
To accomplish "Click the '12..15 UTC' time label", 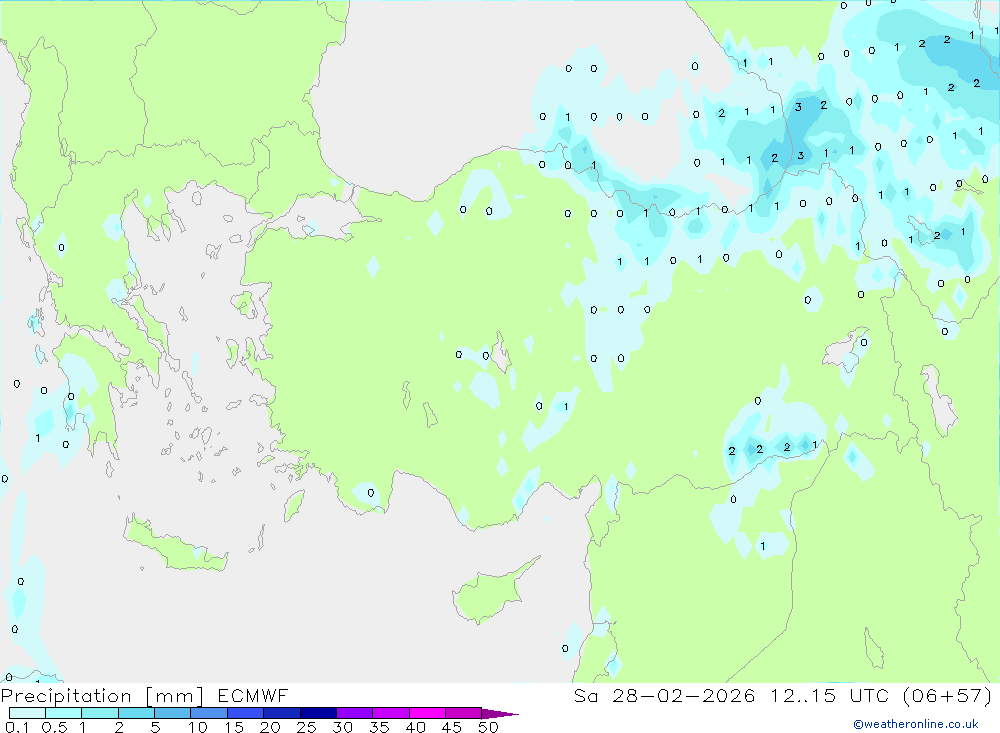I will point(829,695).
